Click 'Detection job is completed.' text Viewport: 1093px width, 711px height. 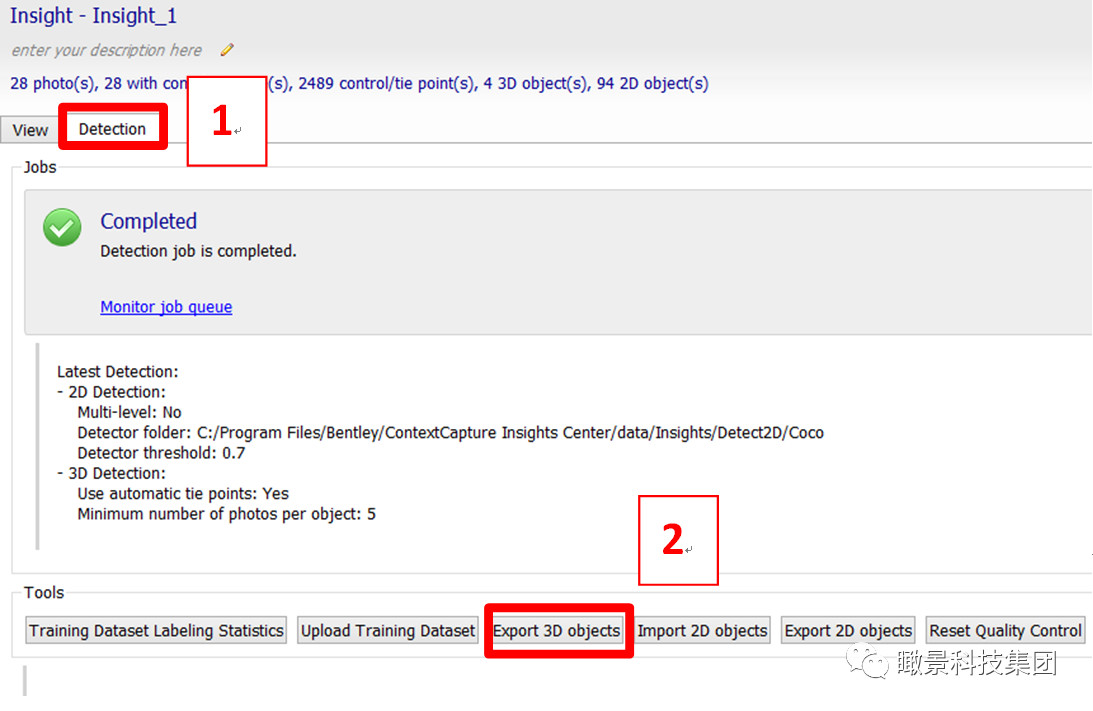[198, 251]
